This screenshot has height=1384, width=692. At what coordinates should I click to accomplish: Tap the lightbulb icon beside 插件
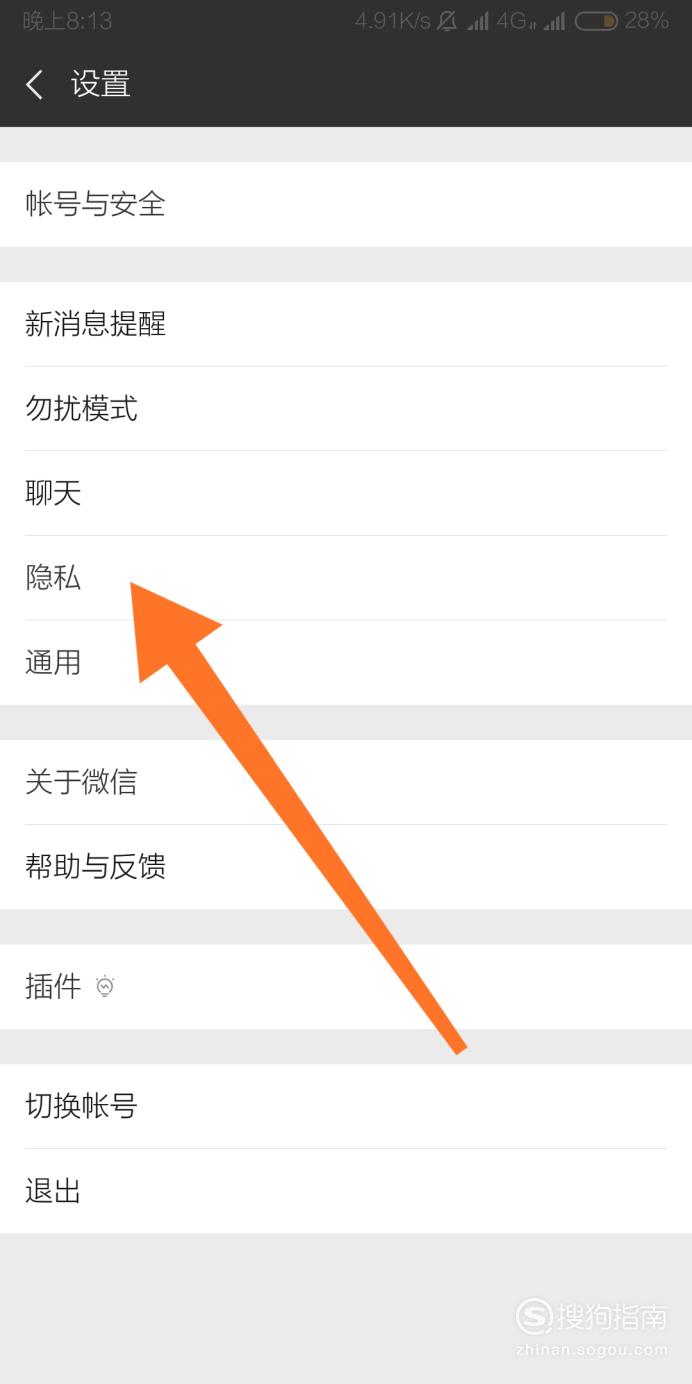click(105, 987)
